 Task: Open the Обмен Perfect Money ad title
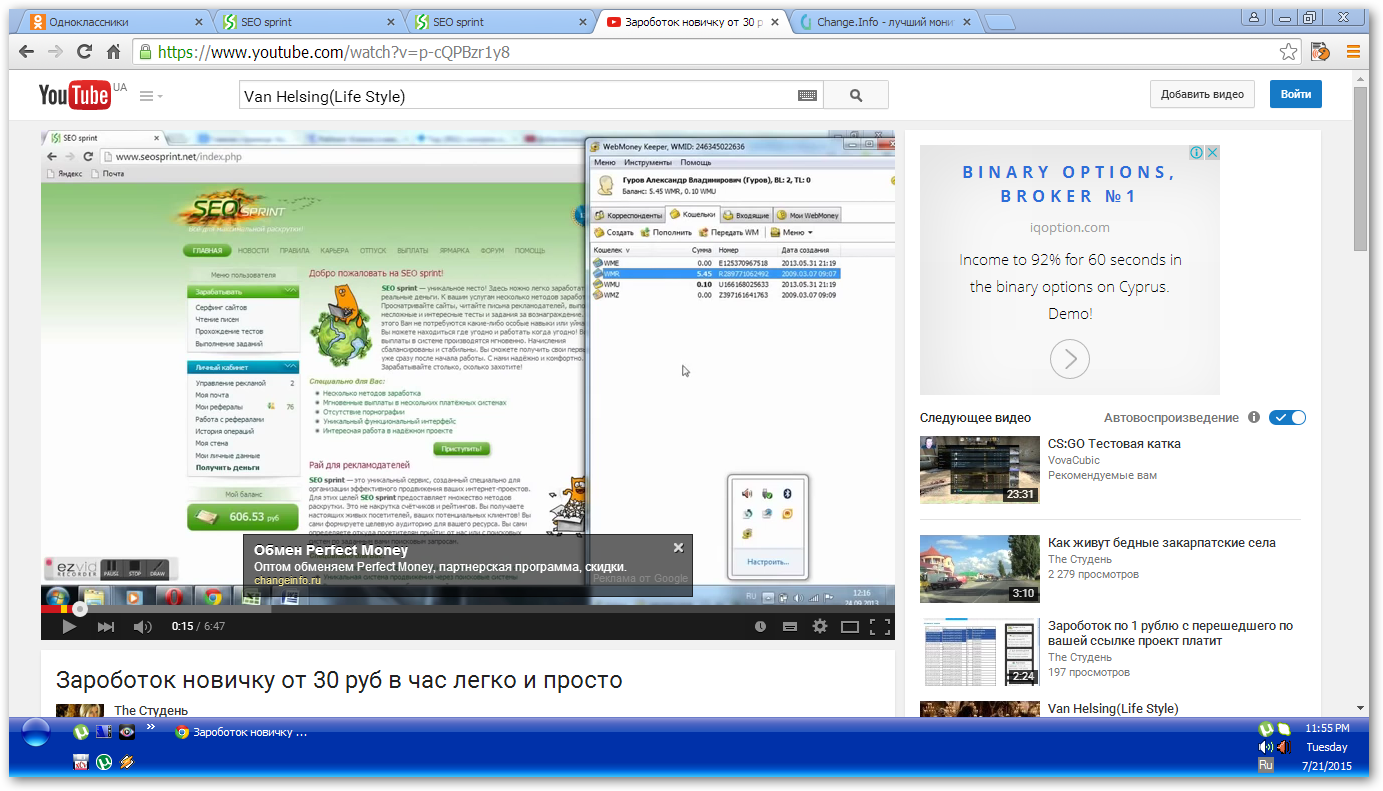click(331, 550)
